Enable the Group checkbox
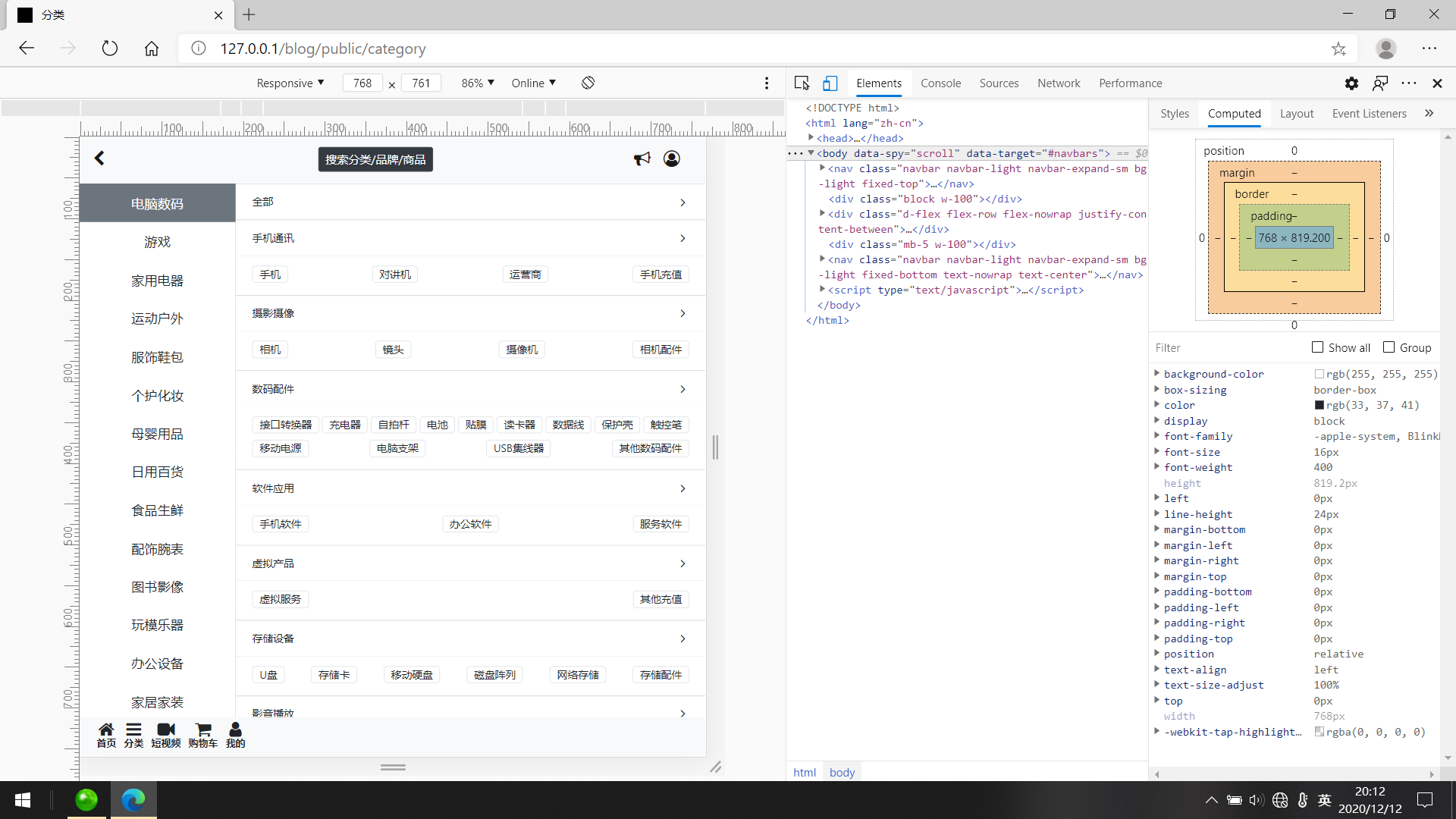 point(1389,347)
